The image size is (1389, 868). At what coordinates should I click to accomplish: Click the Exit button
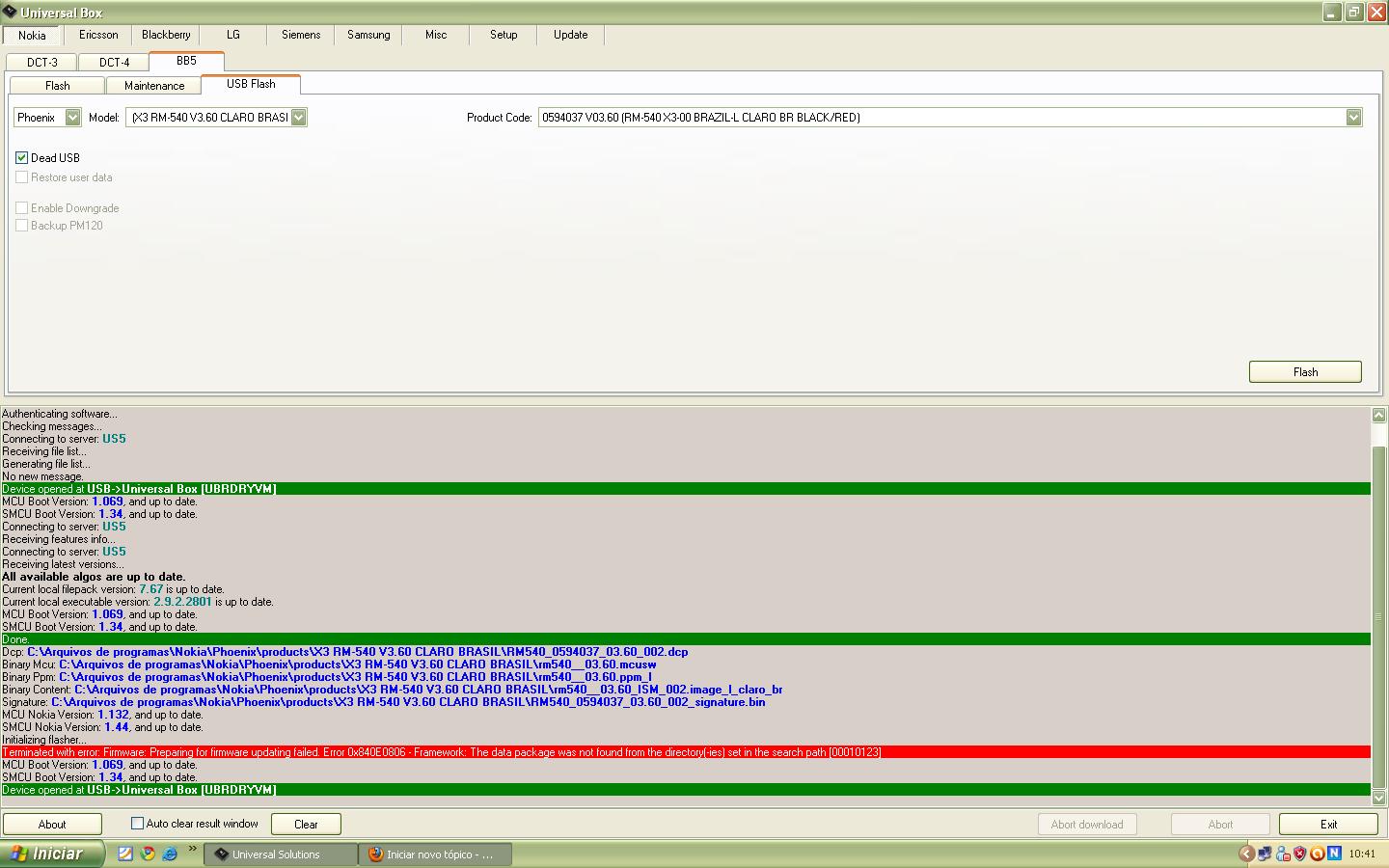pos(1328,825)
